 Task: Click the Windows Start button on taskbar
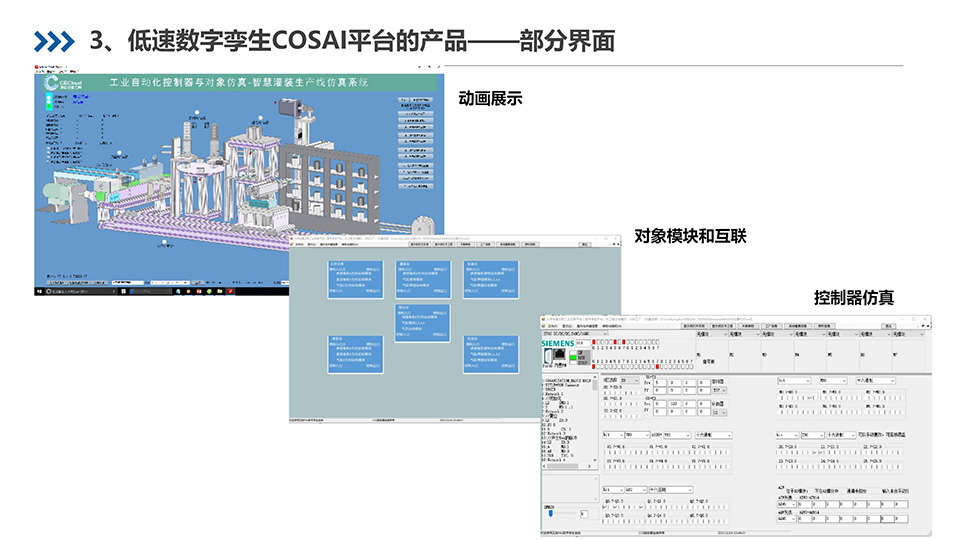coord(39,291)
